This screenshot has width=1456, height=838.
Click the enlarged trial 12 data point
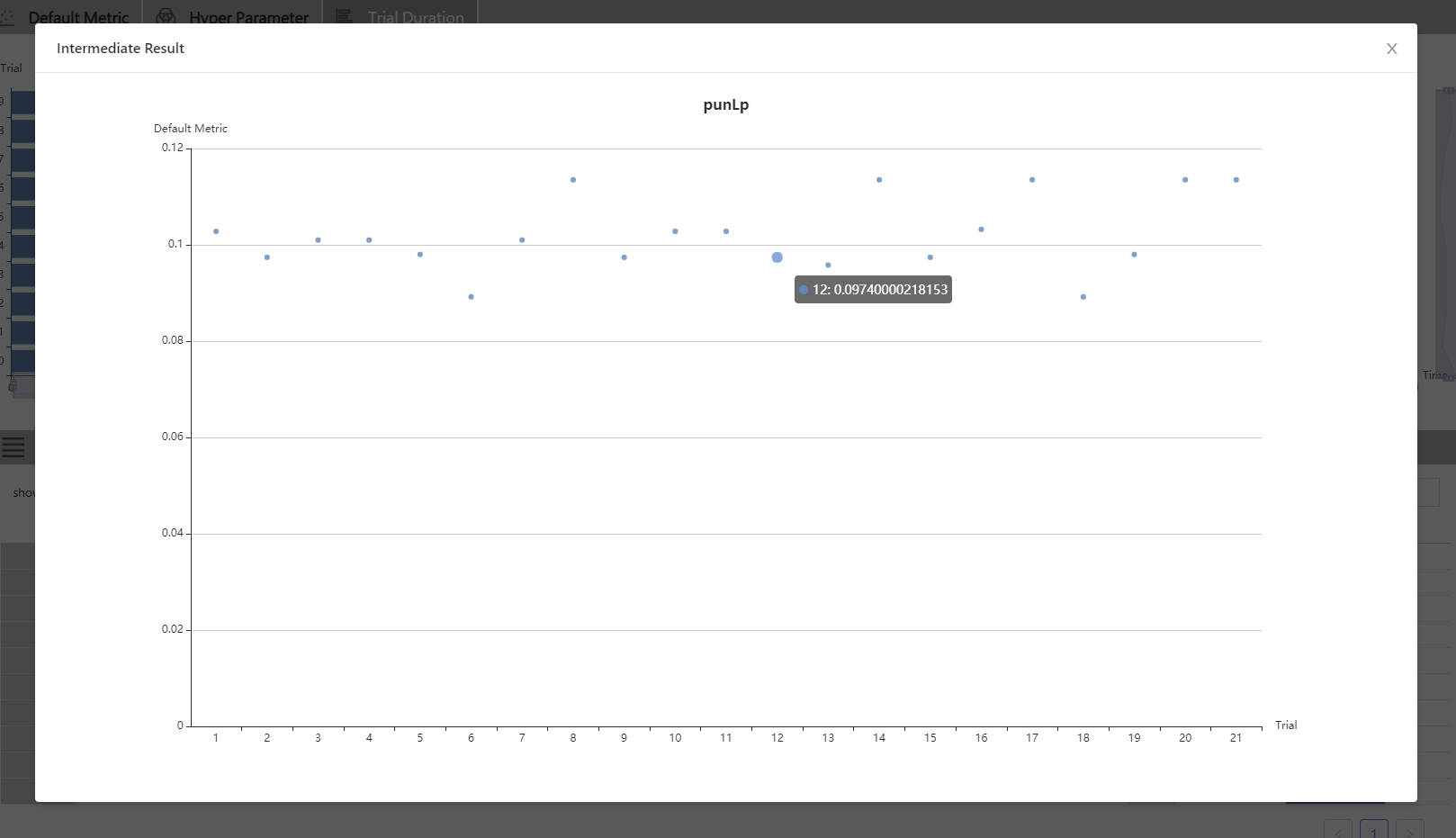coord(776,257)
